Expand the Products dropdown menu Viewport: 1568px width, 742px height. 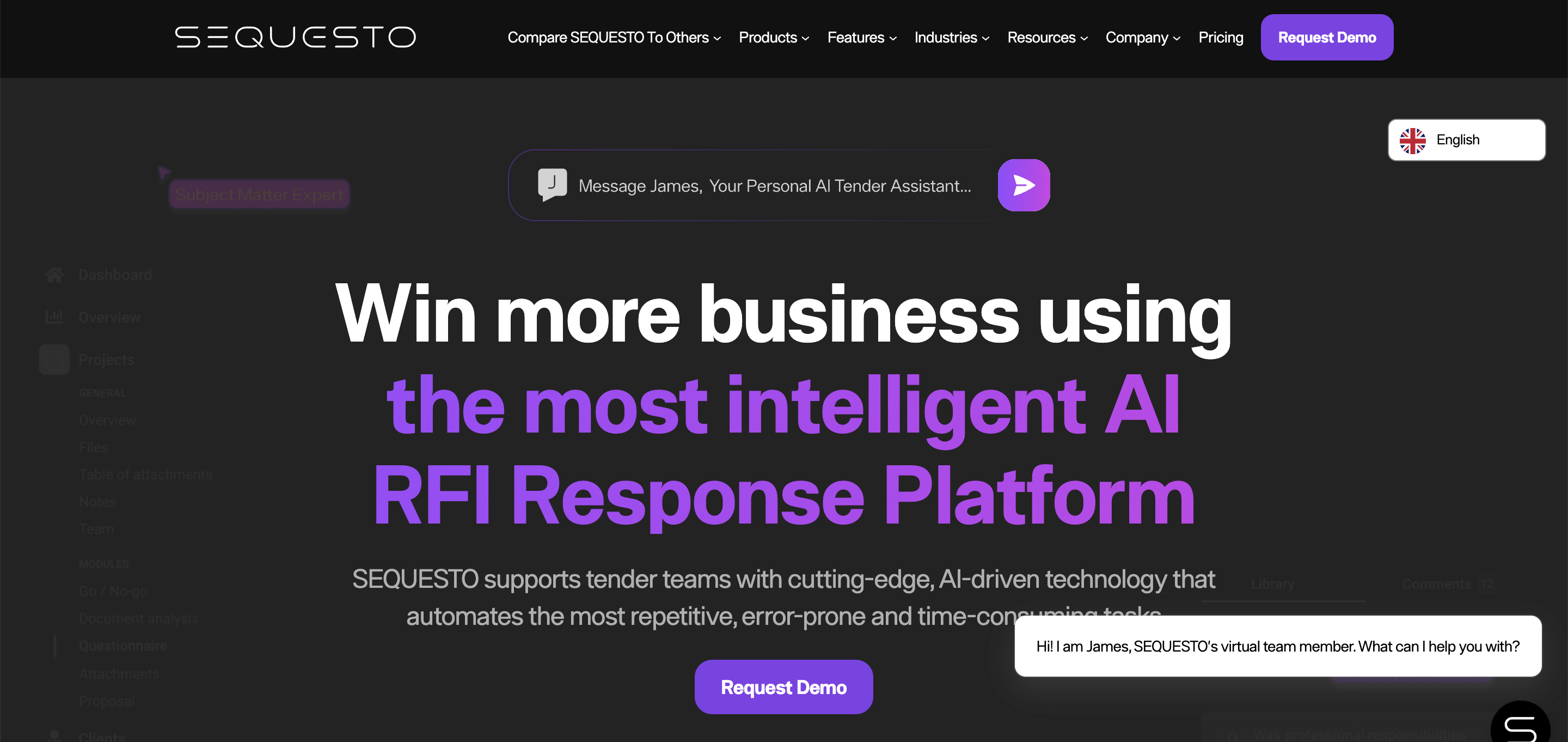773,38
